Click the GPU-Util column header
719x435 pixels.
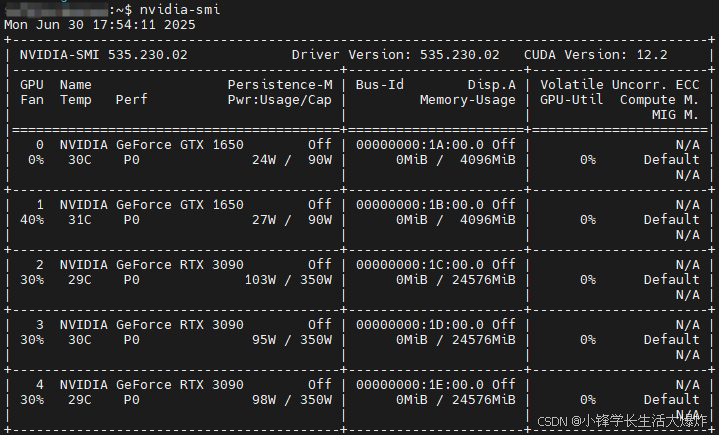coord(572,100)
